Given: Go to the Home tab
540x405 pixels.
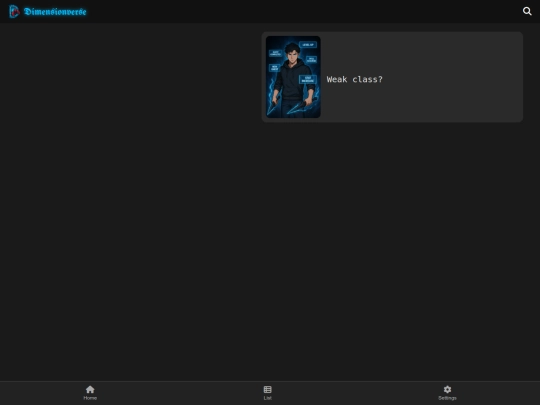Looking at the screenshot, I should 90,393.
